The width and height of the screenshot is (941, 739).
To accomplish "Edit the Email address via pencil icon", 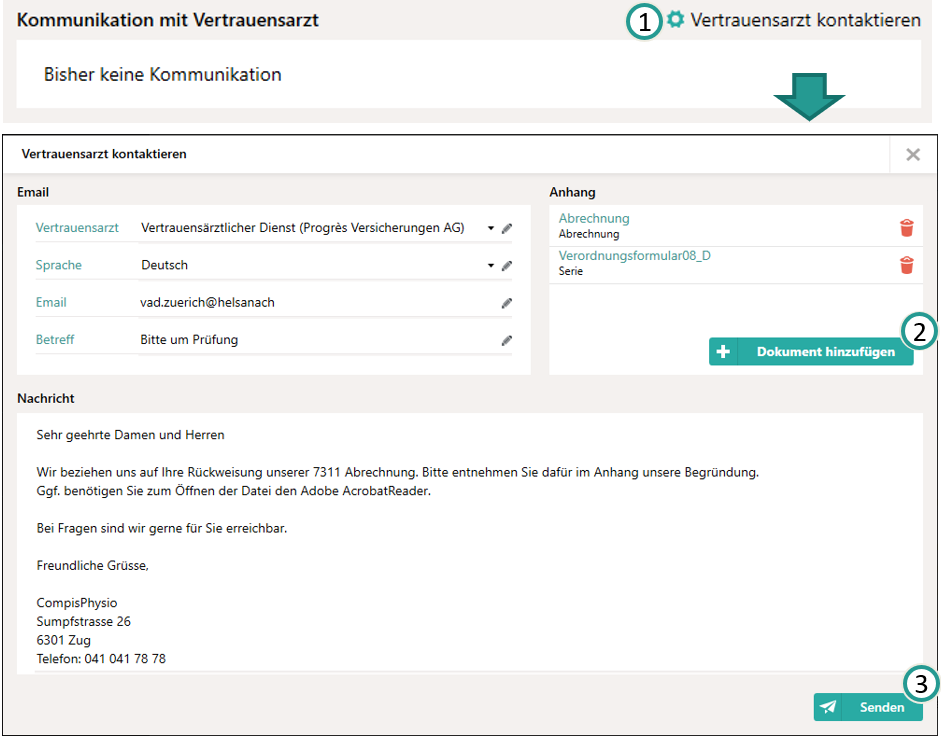I will click(507, 303).
